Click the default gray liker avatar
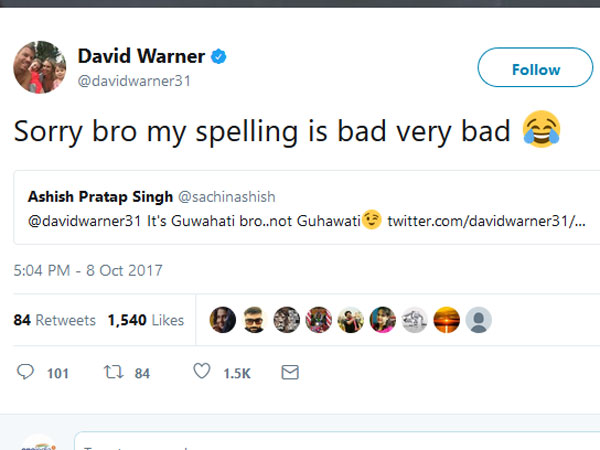This screenshot has height=450, width=600. click(479, 320)
